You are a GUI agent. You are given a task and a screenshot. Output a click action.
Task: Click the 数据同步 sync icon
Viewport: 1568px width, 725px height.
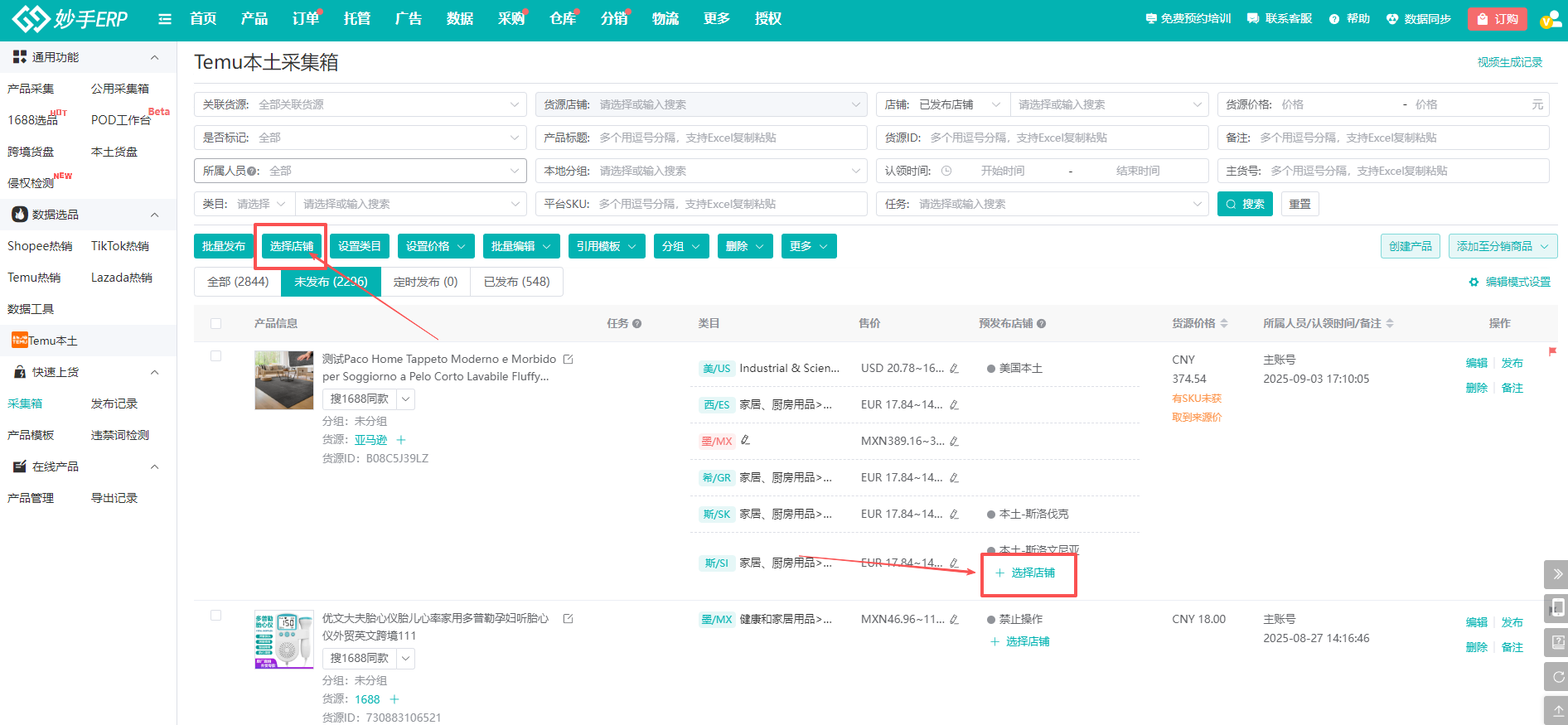[x=1392, y=18]
